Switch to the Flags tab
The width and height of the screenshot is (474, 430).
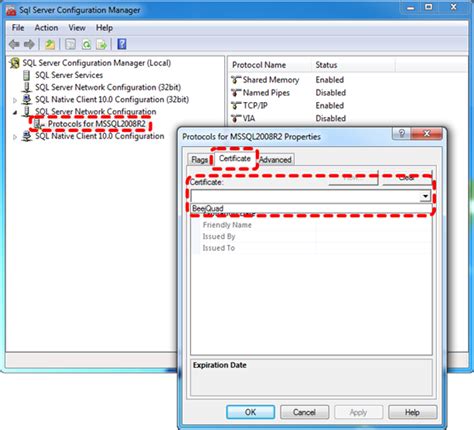(x=199, y=160)
